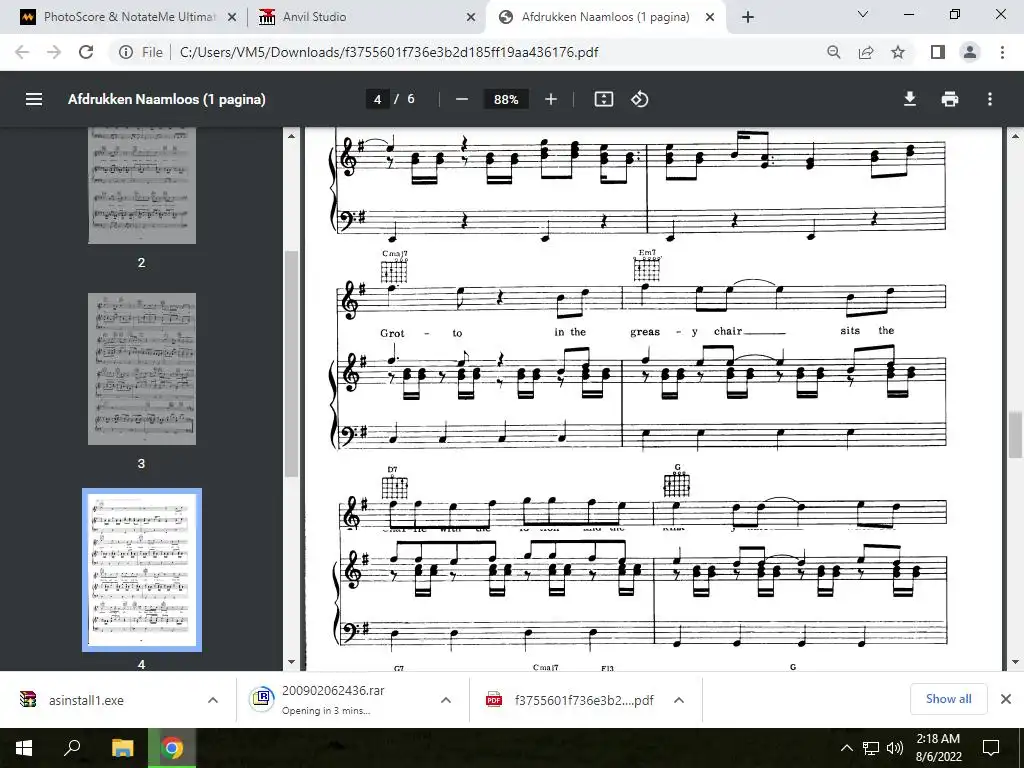Click the lyric word 'Grot'
This screenshot has width=1024, height=768.
(x=392, y=333)
